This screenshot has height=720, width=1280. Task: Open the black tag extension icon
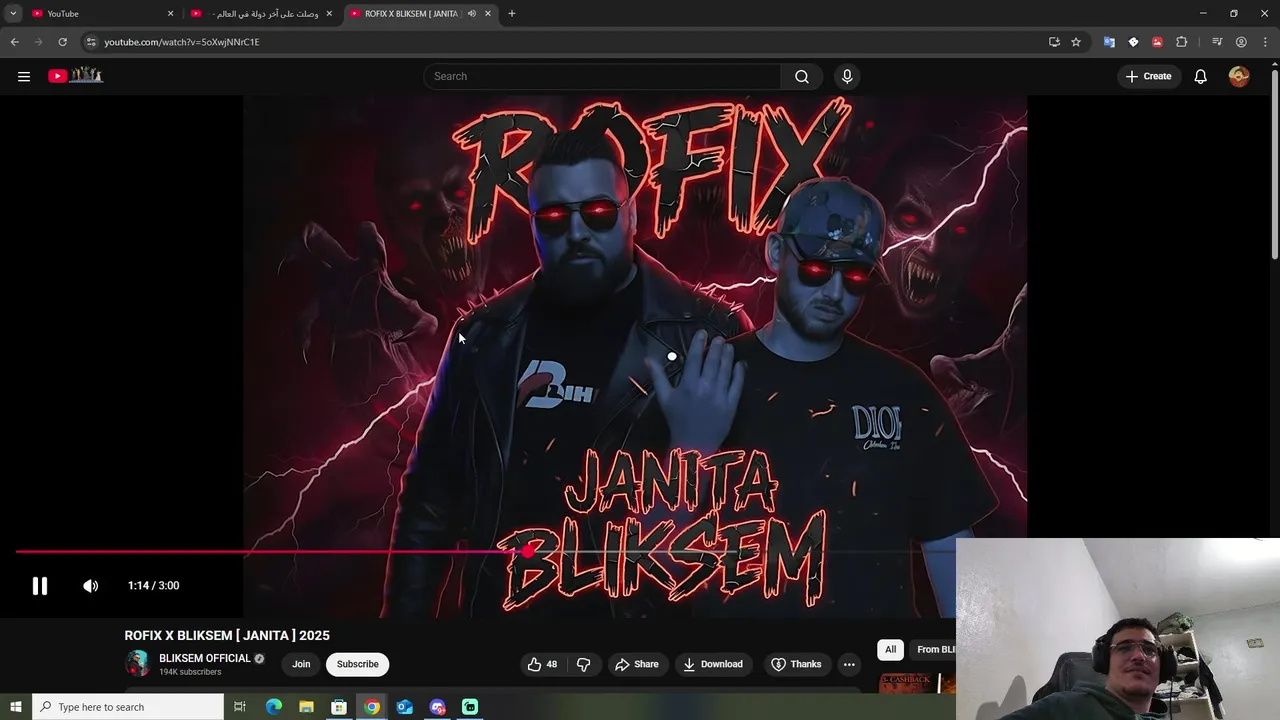click(x=1133, y=42)
